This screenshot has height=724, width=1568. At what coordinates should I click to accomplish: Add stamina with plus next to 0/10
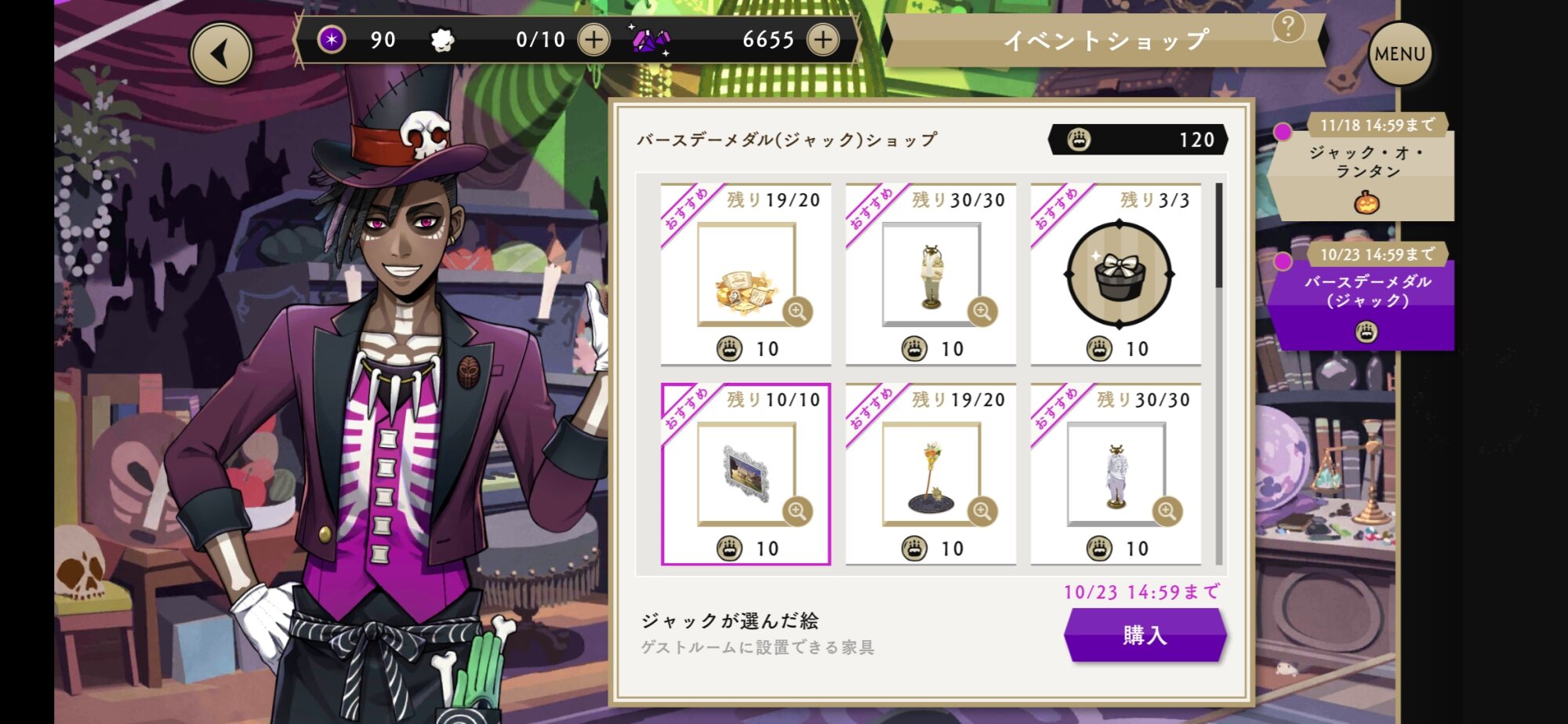click(593, 39)
